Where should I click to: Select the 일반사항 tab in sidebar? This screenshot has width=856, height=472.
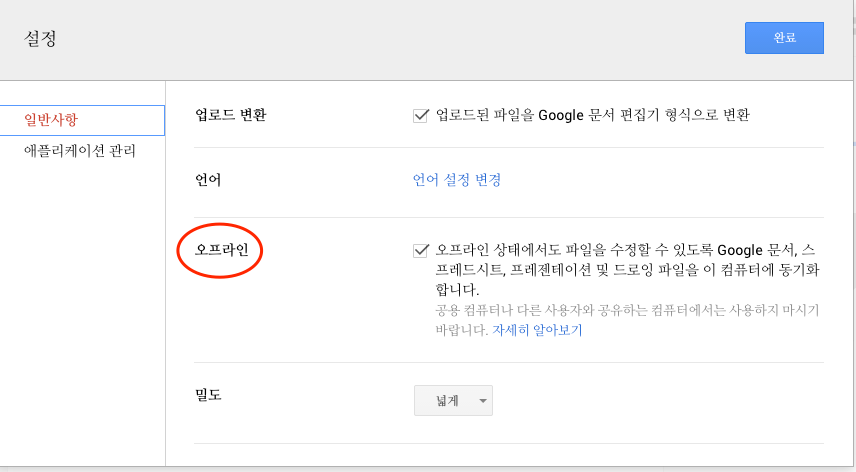(x=82, y=120)
